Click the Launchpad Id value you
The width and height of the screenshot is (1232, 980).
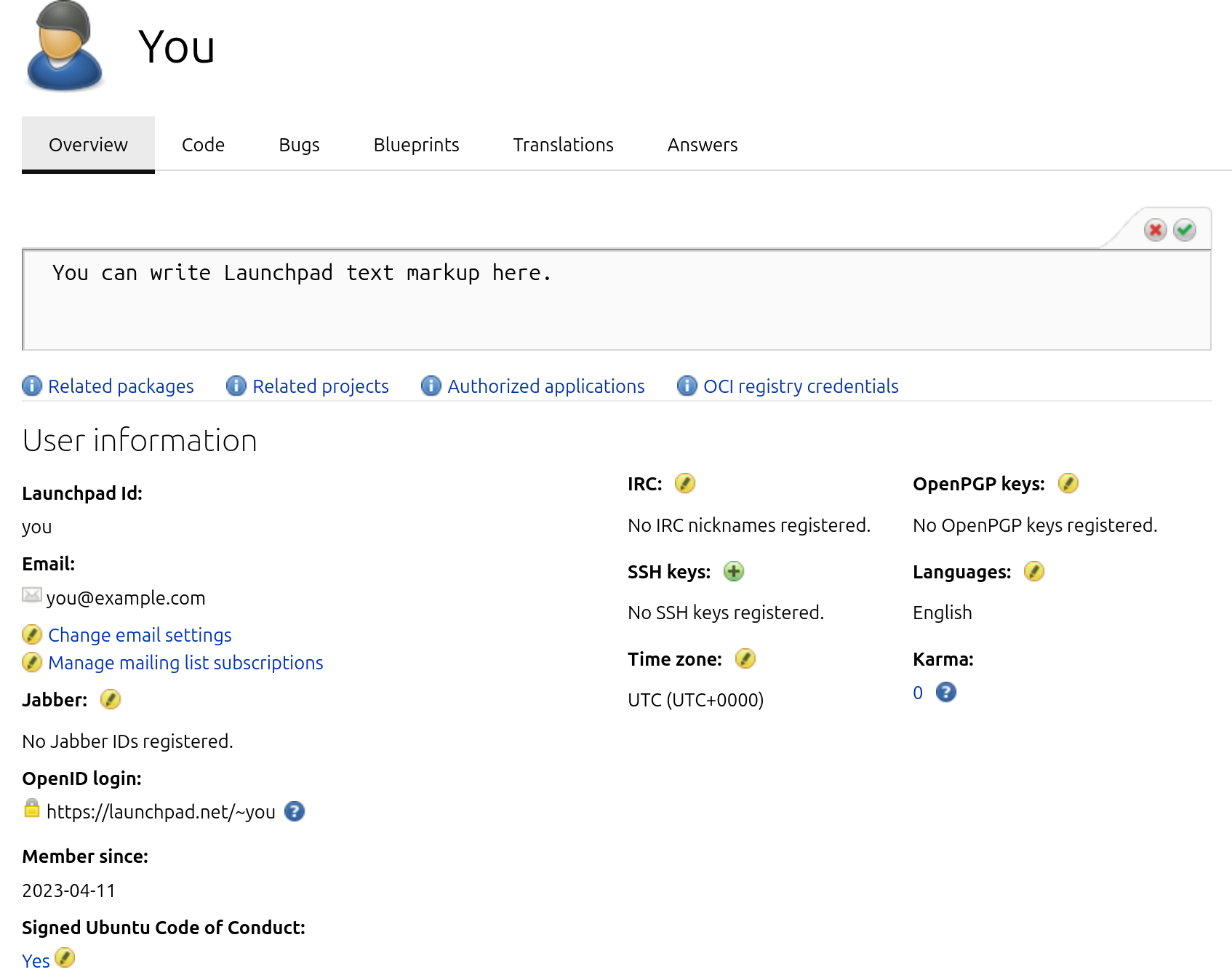pos(36,527)
